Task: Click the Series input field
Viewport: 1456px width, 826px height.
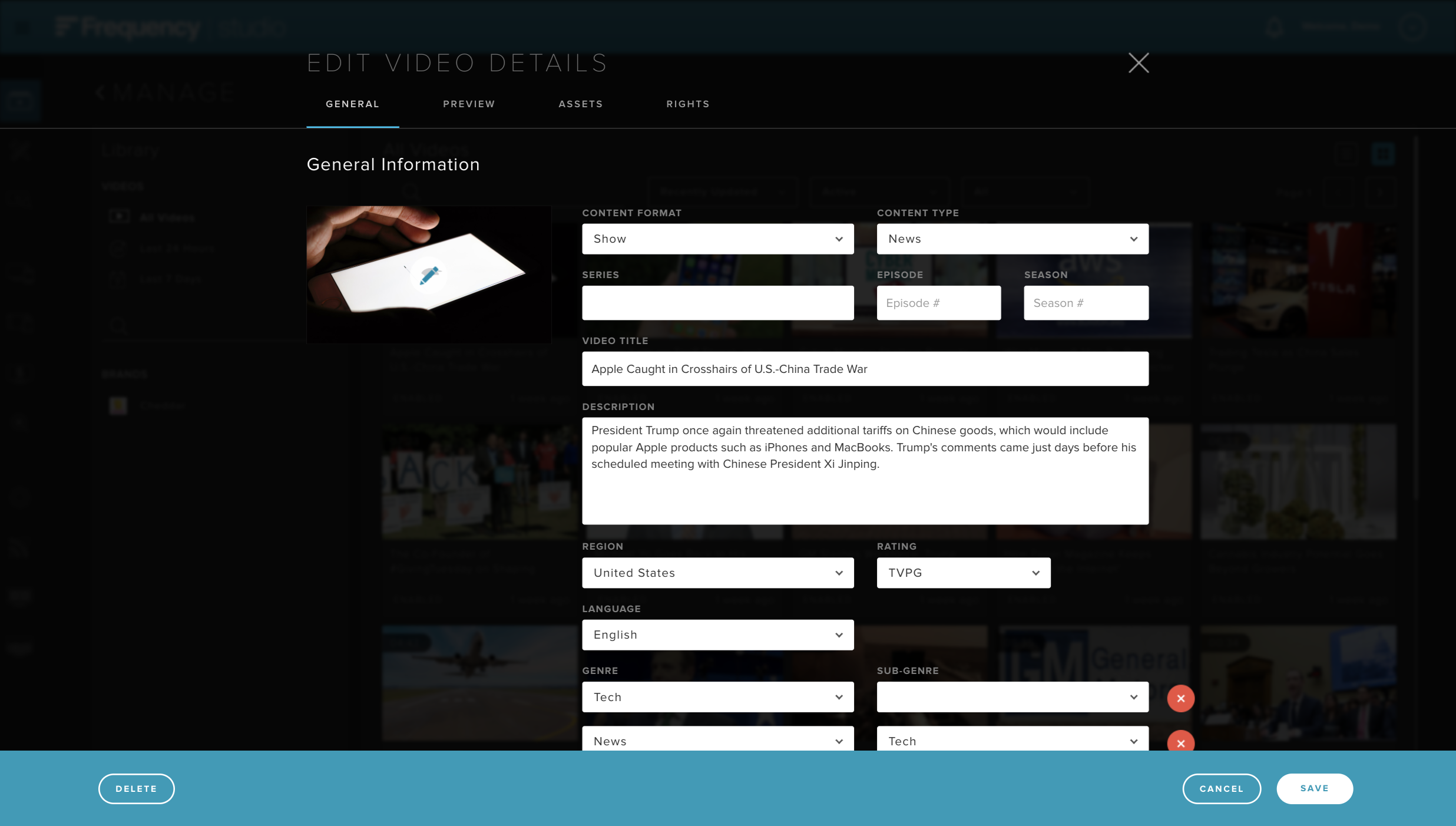Action: click(717, 303)
